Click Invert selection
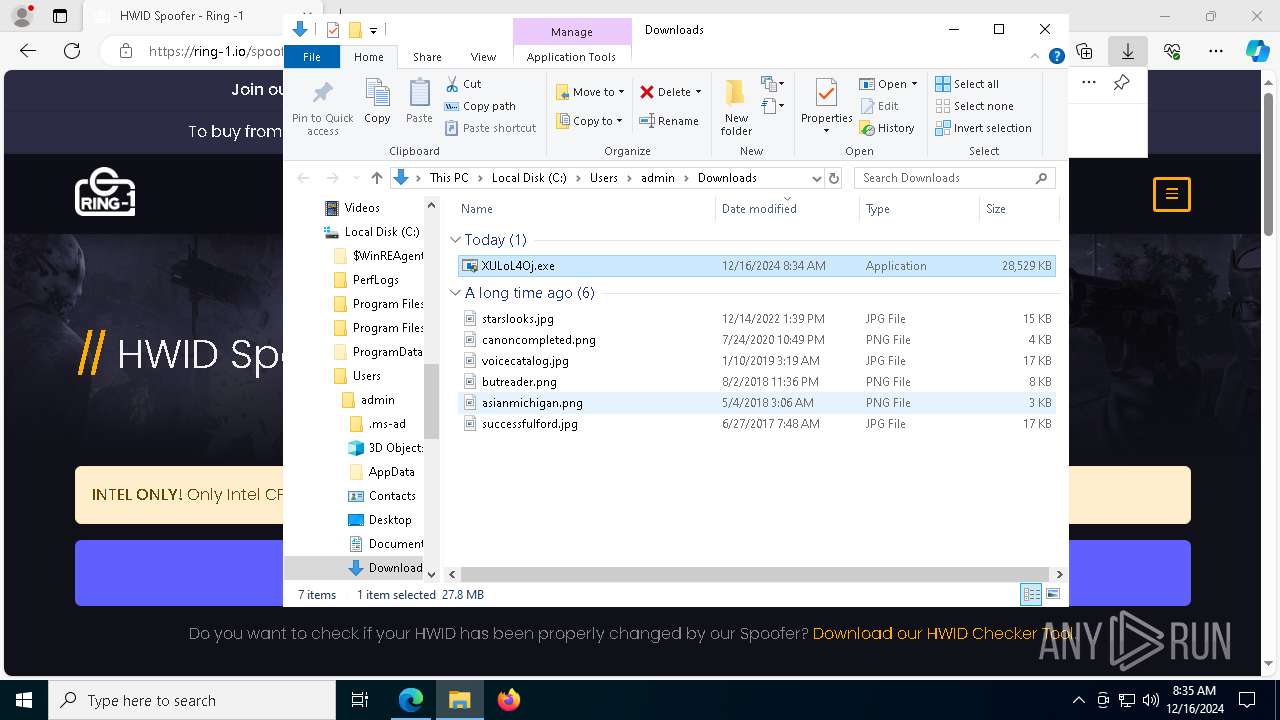The width and height of the screenshot is (1280, 720). click(x=983, y=128)
